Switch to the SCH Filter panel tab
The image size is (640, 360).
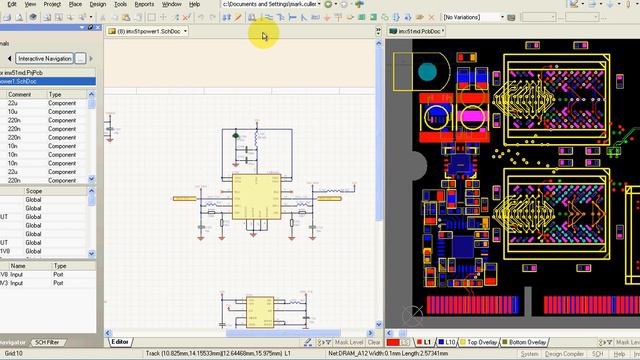coord(47,342)
